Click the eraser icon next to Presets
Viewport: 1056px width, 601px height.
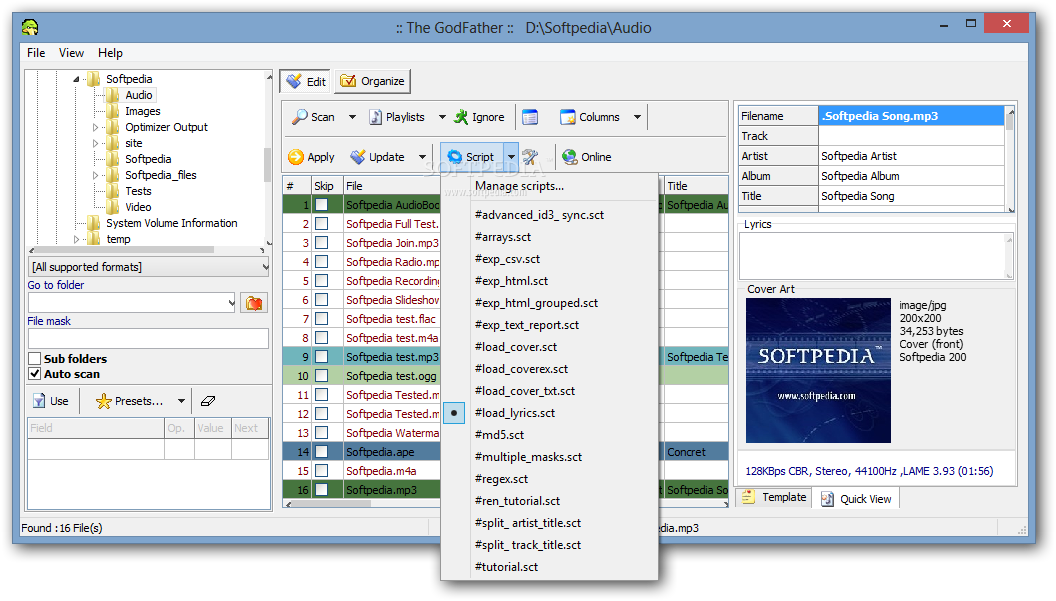click(x=208, y=401)
